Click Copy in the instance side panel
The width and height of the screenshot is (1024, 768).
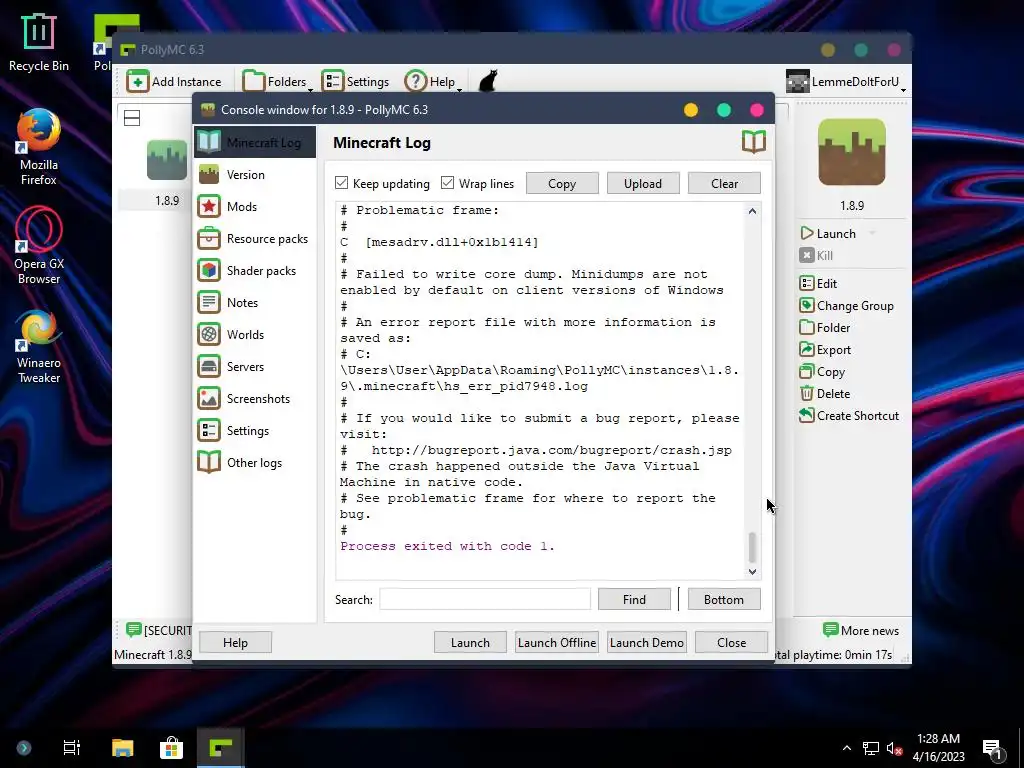click(822, 372)
